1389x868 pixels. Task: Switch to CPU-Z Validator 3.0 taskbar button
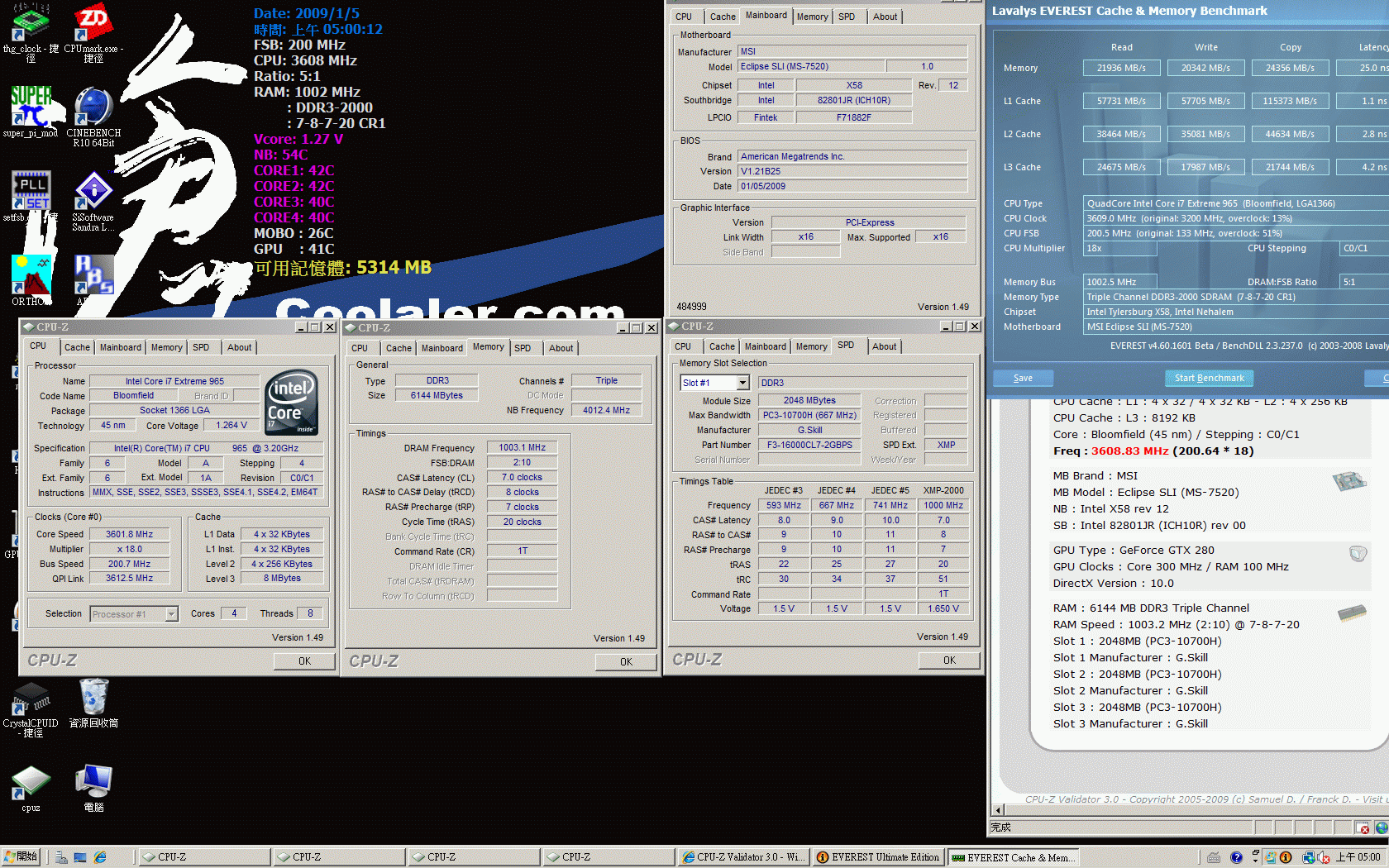[x=742, y=857]
